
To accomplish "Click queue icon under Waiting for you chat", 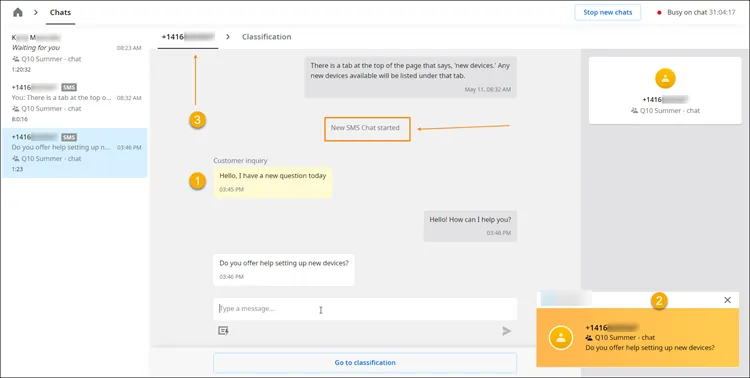I will coord(16,59).
